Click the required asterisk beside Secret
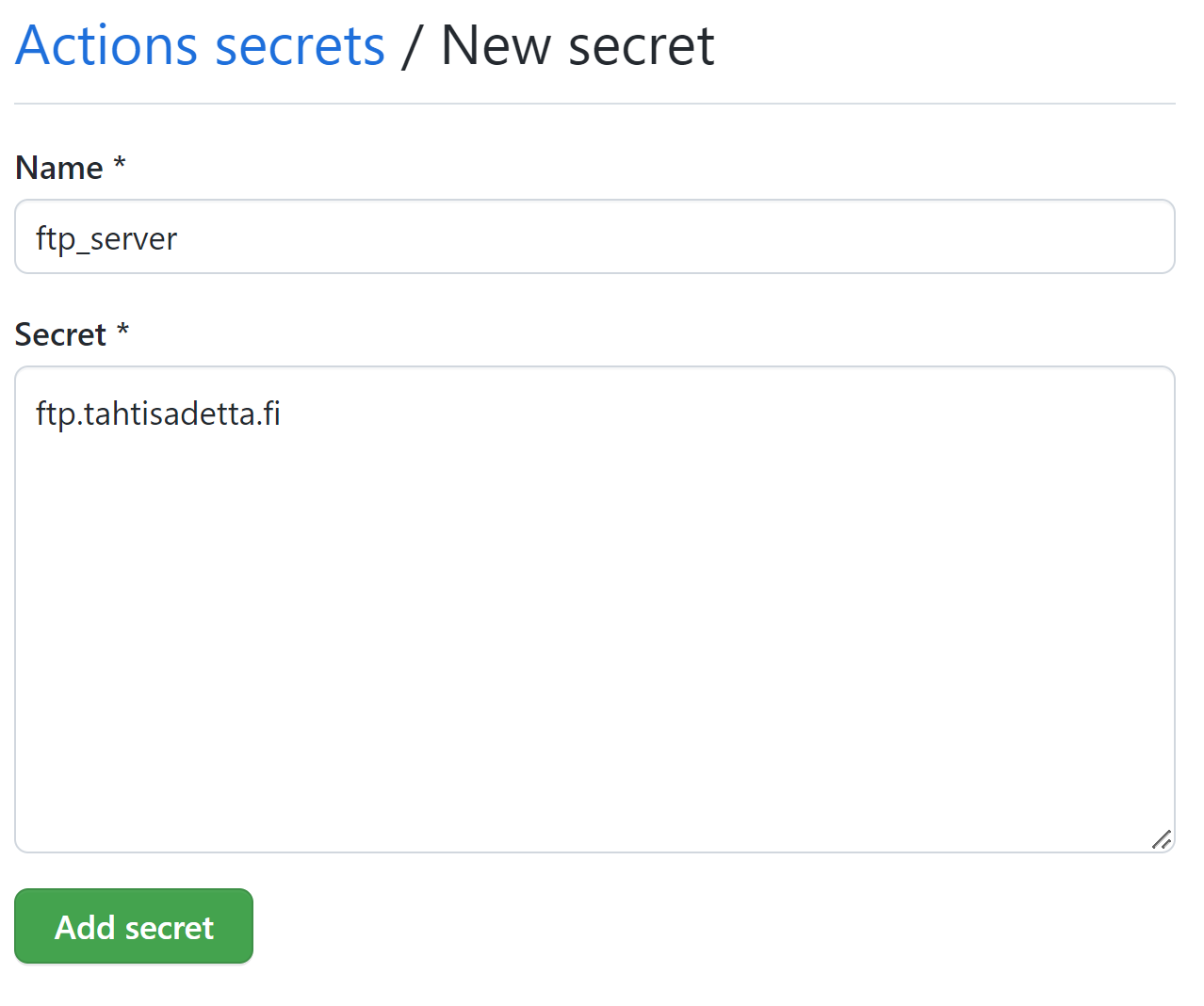This screenshot has height=1006, width=1204. [122, 330]
